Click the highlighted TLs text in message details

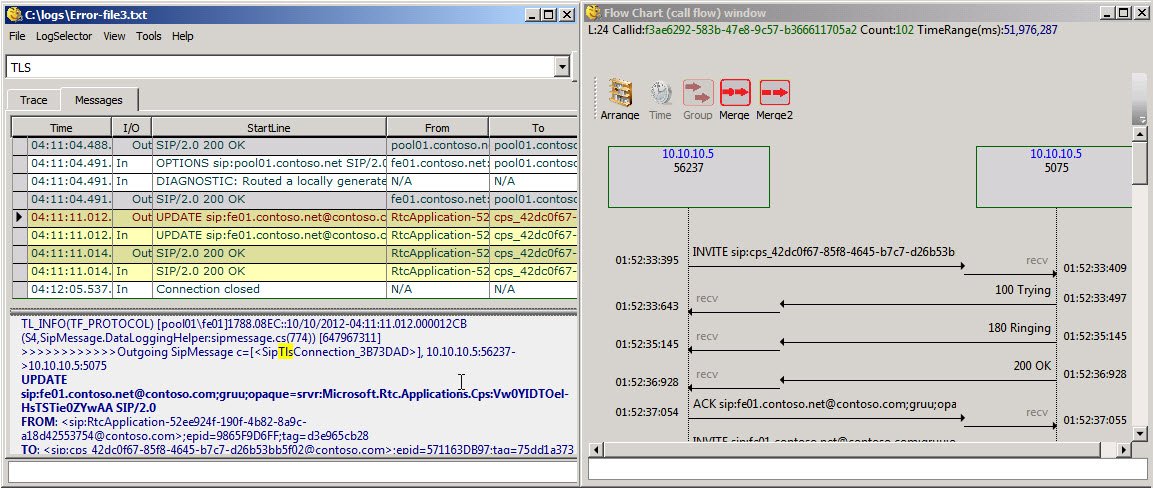(285, 352)
